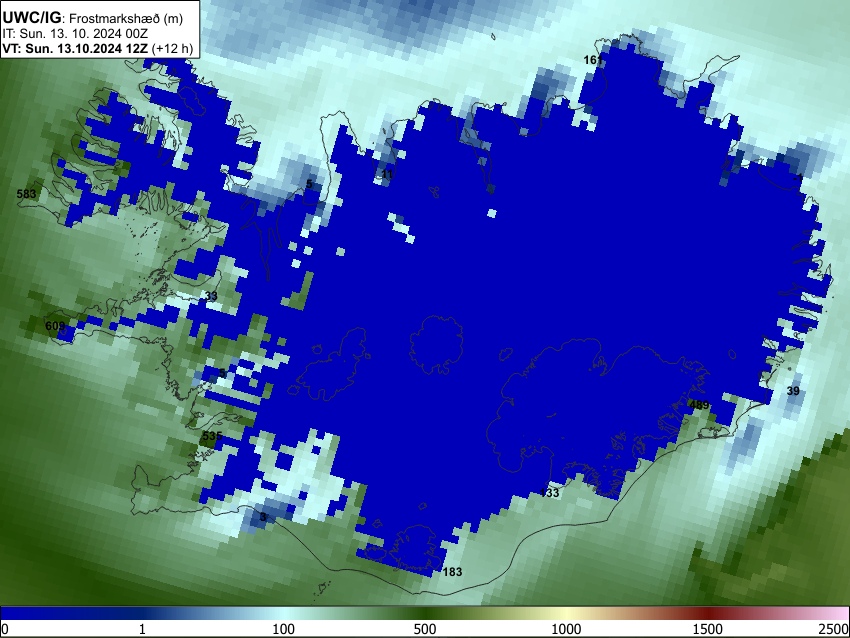Click the '100' label on the color scale

point(284,629)
